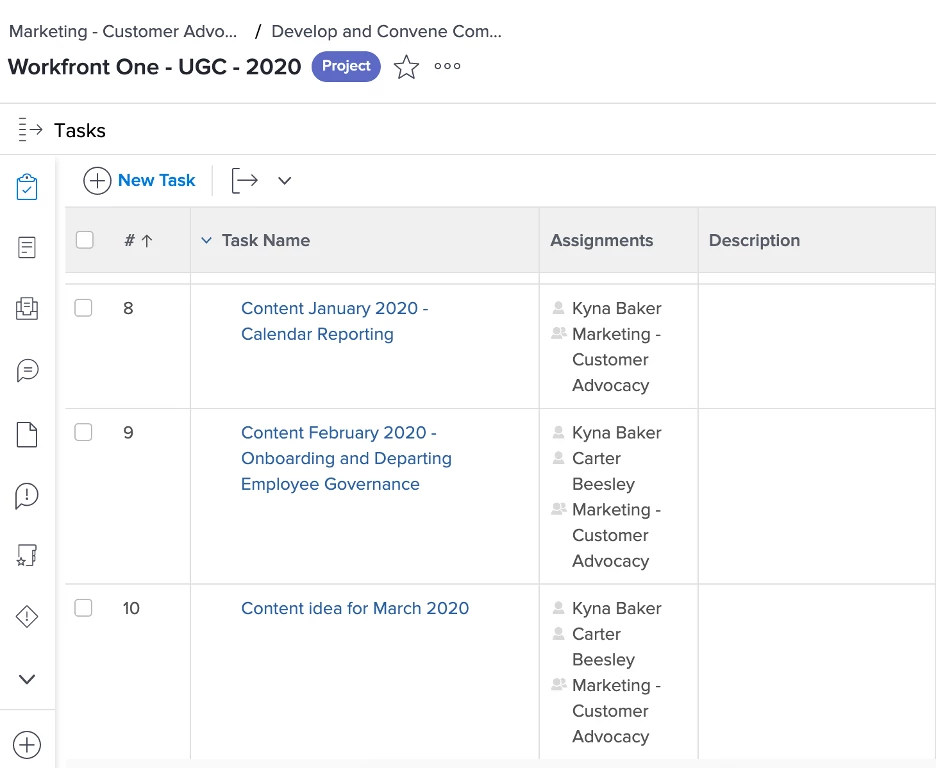
Task: Open the Project Details sidebar icon
Action: [27, 248]
